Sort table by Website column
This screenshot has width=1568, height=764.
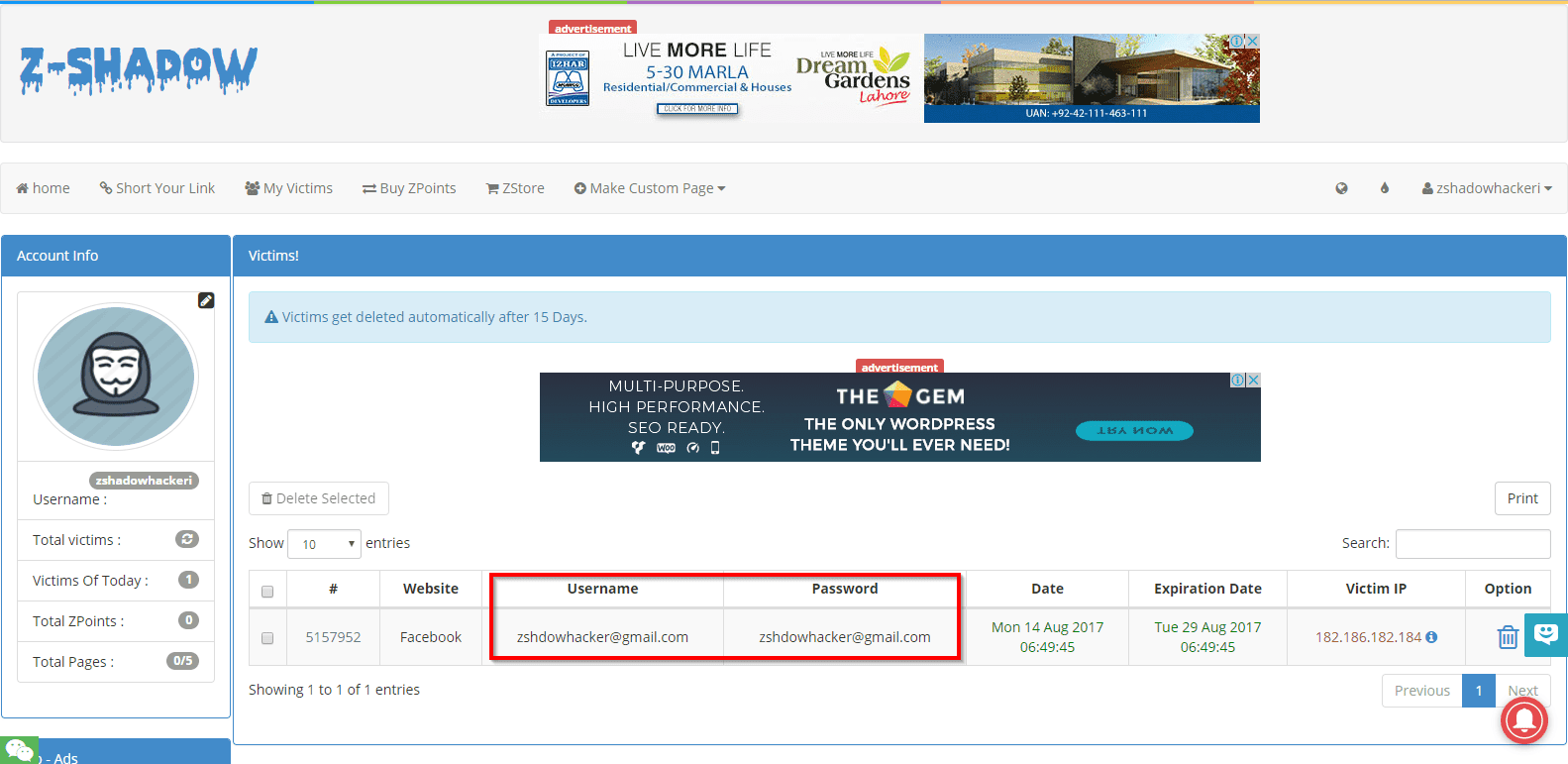pos(431,589)
